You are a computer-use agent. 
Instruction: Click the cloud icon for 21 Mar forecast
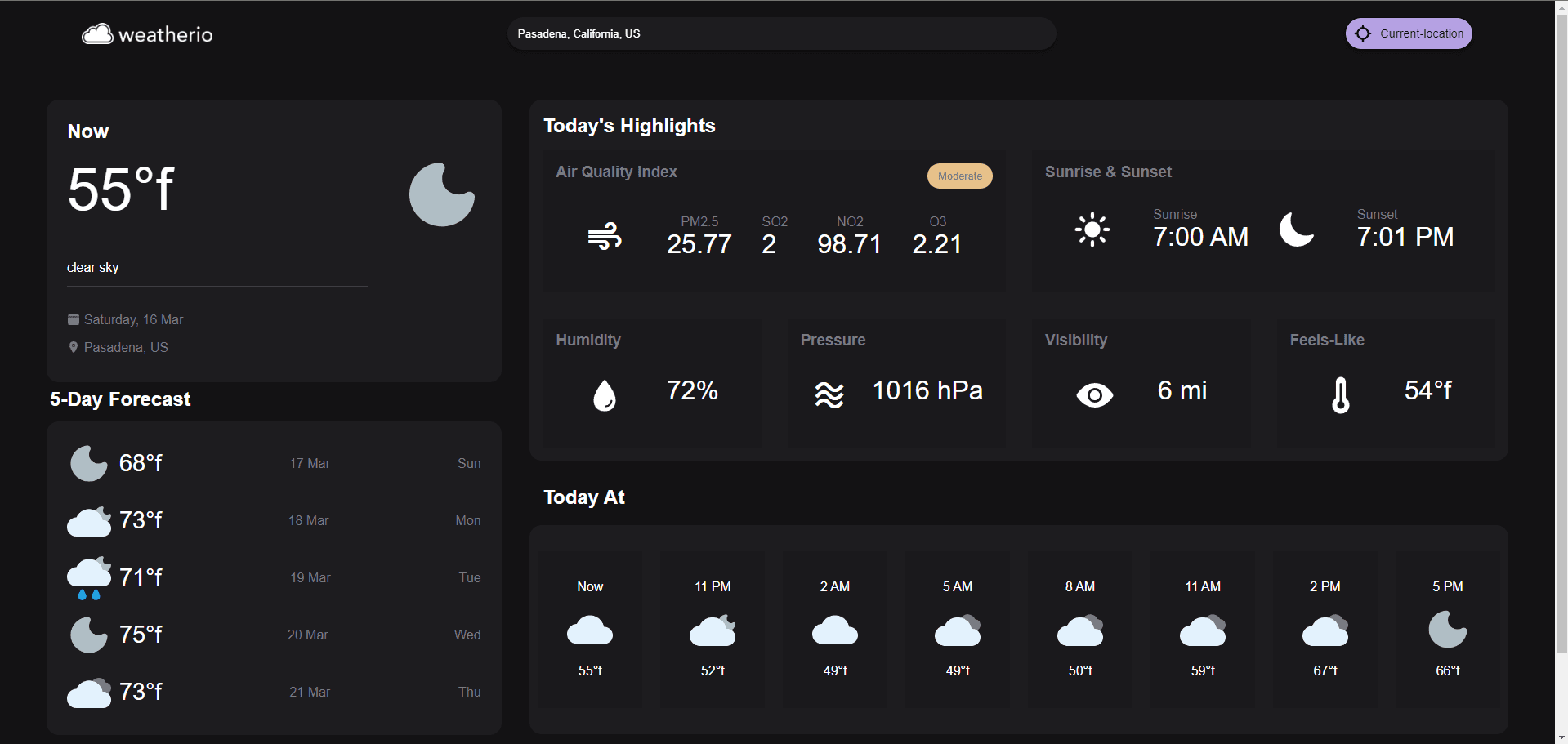click(88, 693)
